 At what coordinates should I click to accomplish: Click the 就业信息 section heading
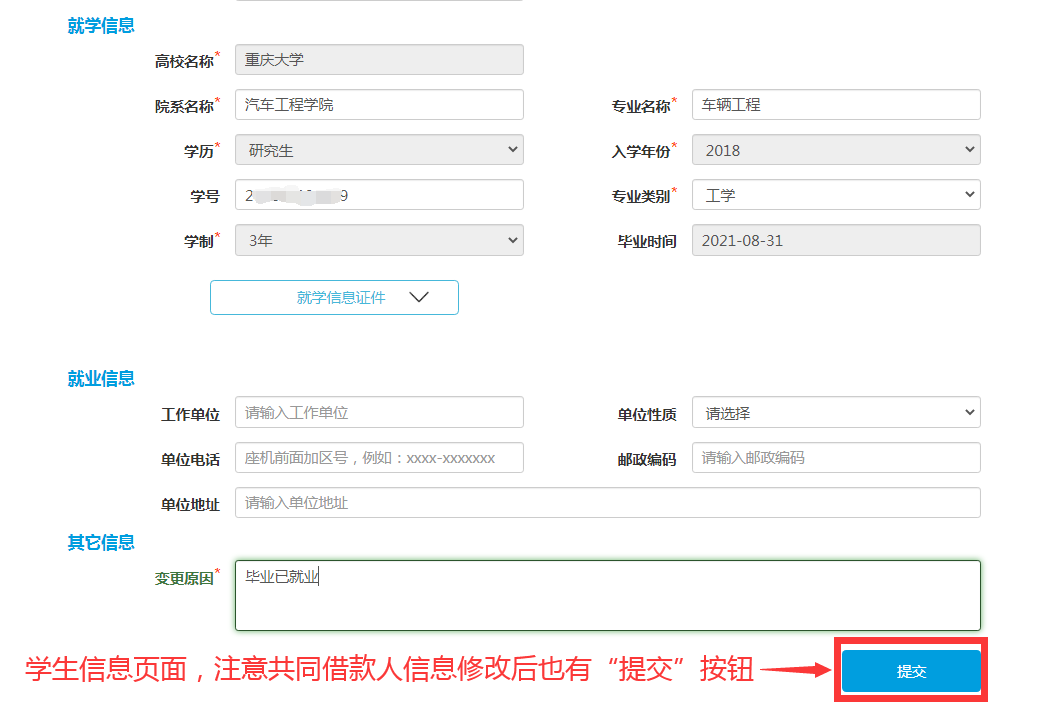(101, 379)
